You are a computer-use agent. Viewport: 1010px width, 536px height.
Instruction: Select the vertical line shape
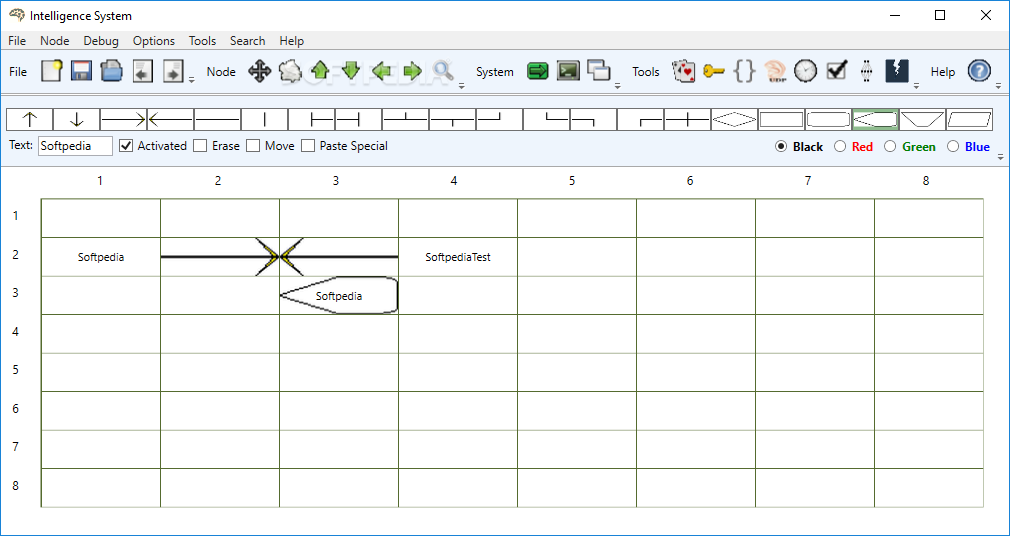(265, 119)
